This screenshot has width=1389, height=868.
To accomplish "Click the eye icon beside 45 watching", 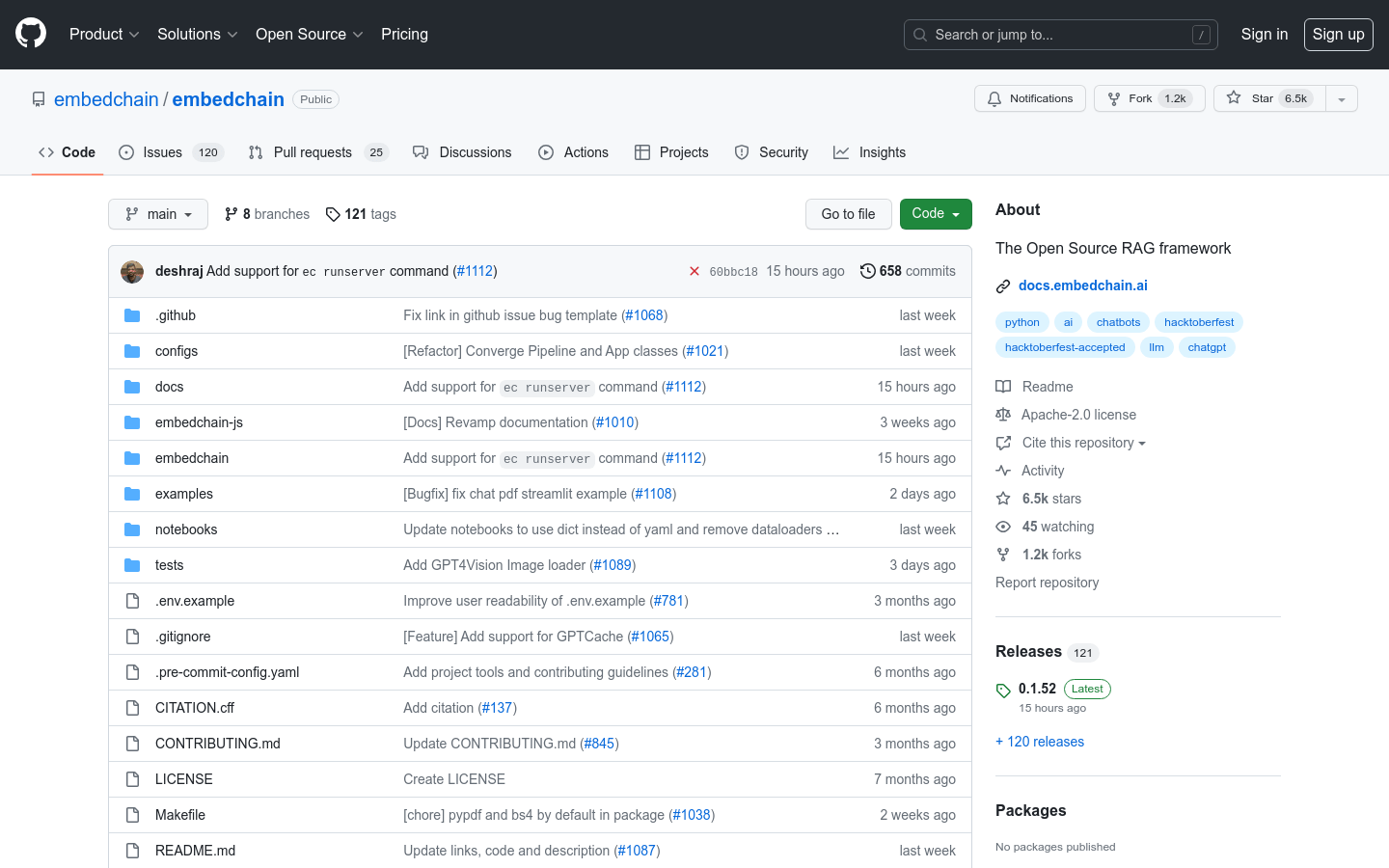I will click(1003, 527).
